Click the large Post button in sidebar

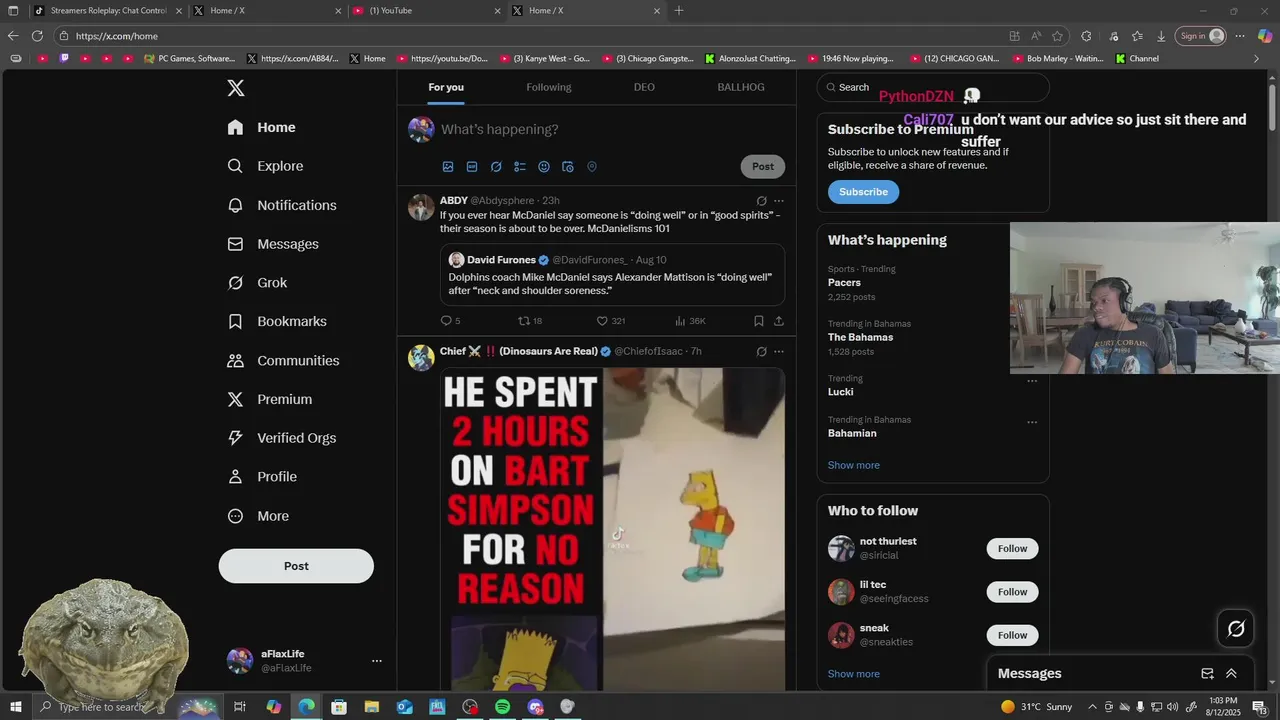tap(296, 566)
